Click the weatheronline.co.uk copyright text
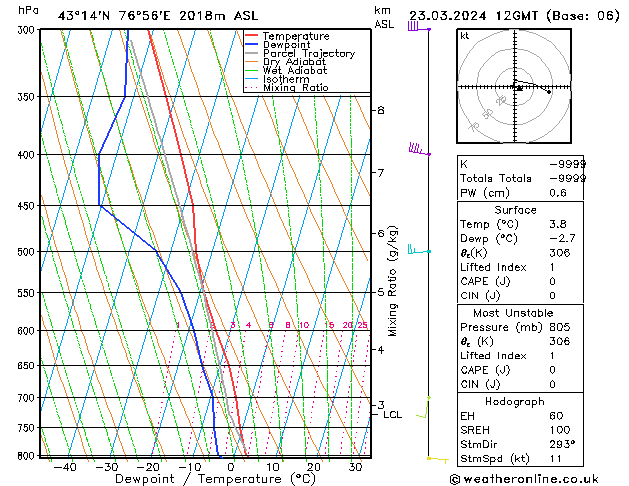 pos(523,479)
